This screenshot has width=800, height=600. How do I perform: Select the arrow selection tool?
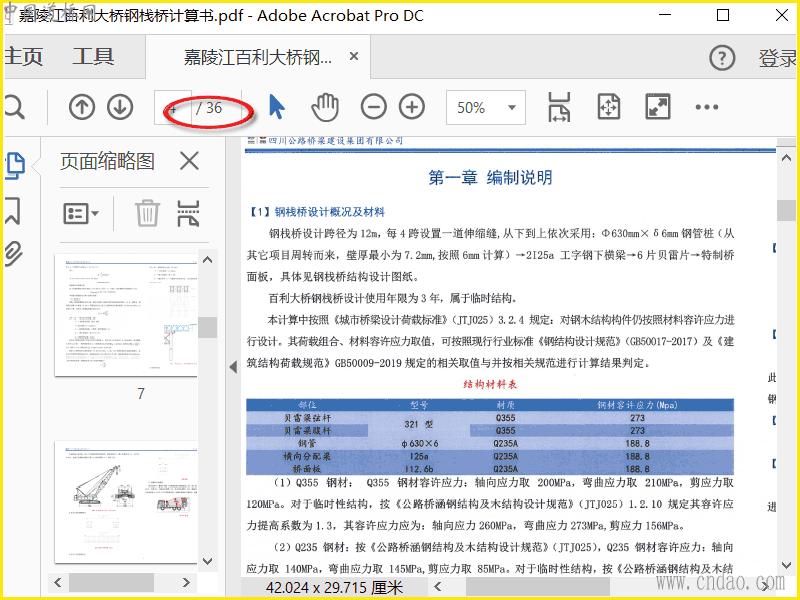[277, 107]
